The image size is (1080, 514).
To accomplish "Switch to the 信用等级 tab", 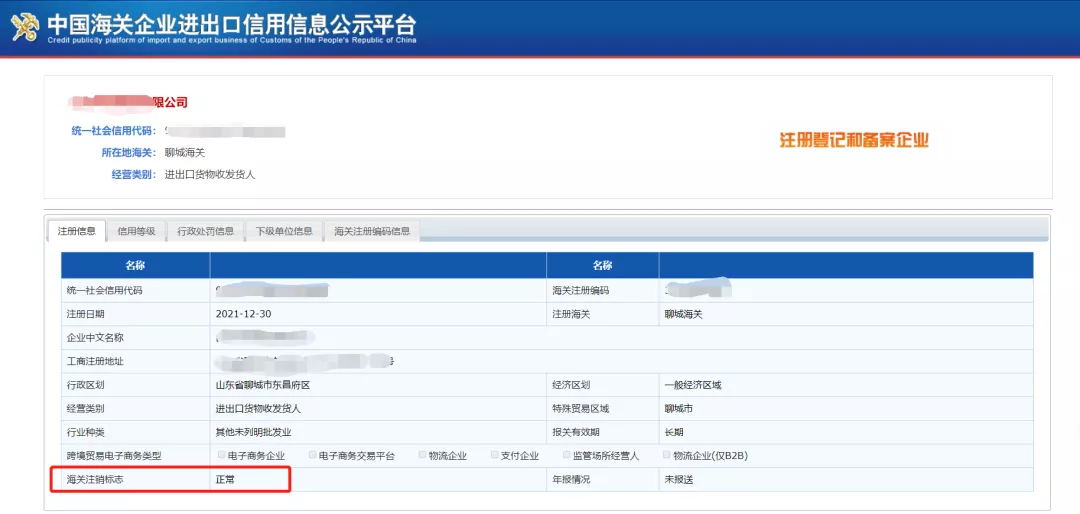I will tap(136, 231).
